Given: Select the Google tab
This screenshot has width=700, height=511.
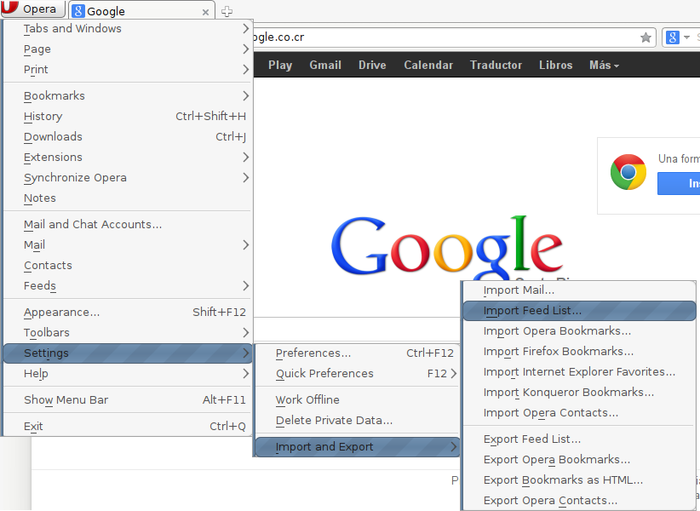Looking at the screenshot, I should coord(142,11).
